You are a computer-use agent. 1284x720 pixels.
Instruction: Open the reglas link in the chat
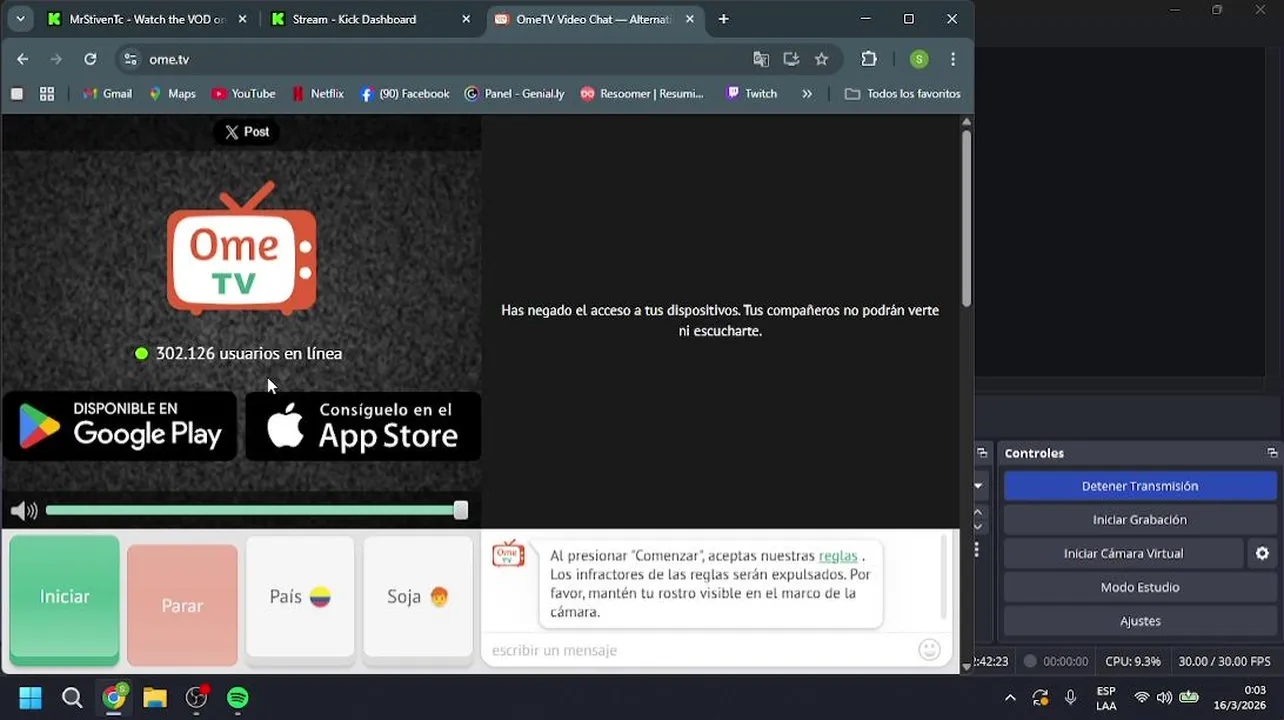coord(838,556)
